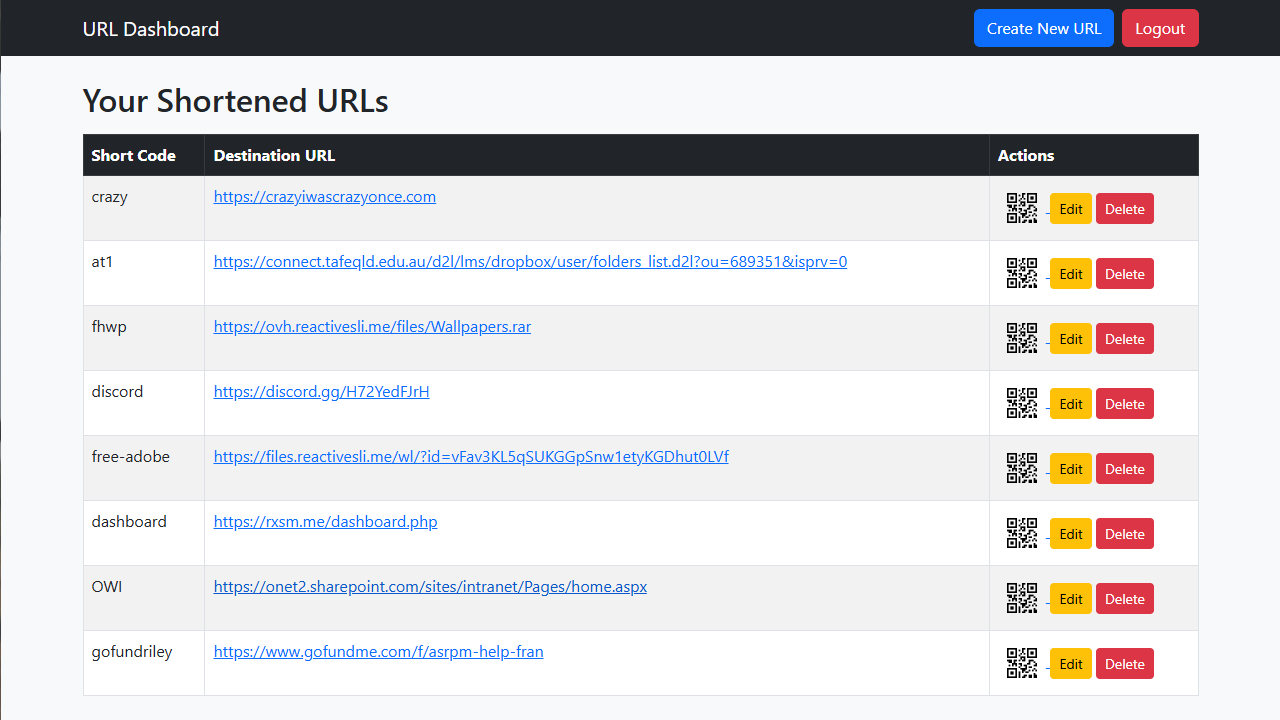Select the 'free-adobe' short code cell
1280x720 pixels.
(x=144, y=469)
